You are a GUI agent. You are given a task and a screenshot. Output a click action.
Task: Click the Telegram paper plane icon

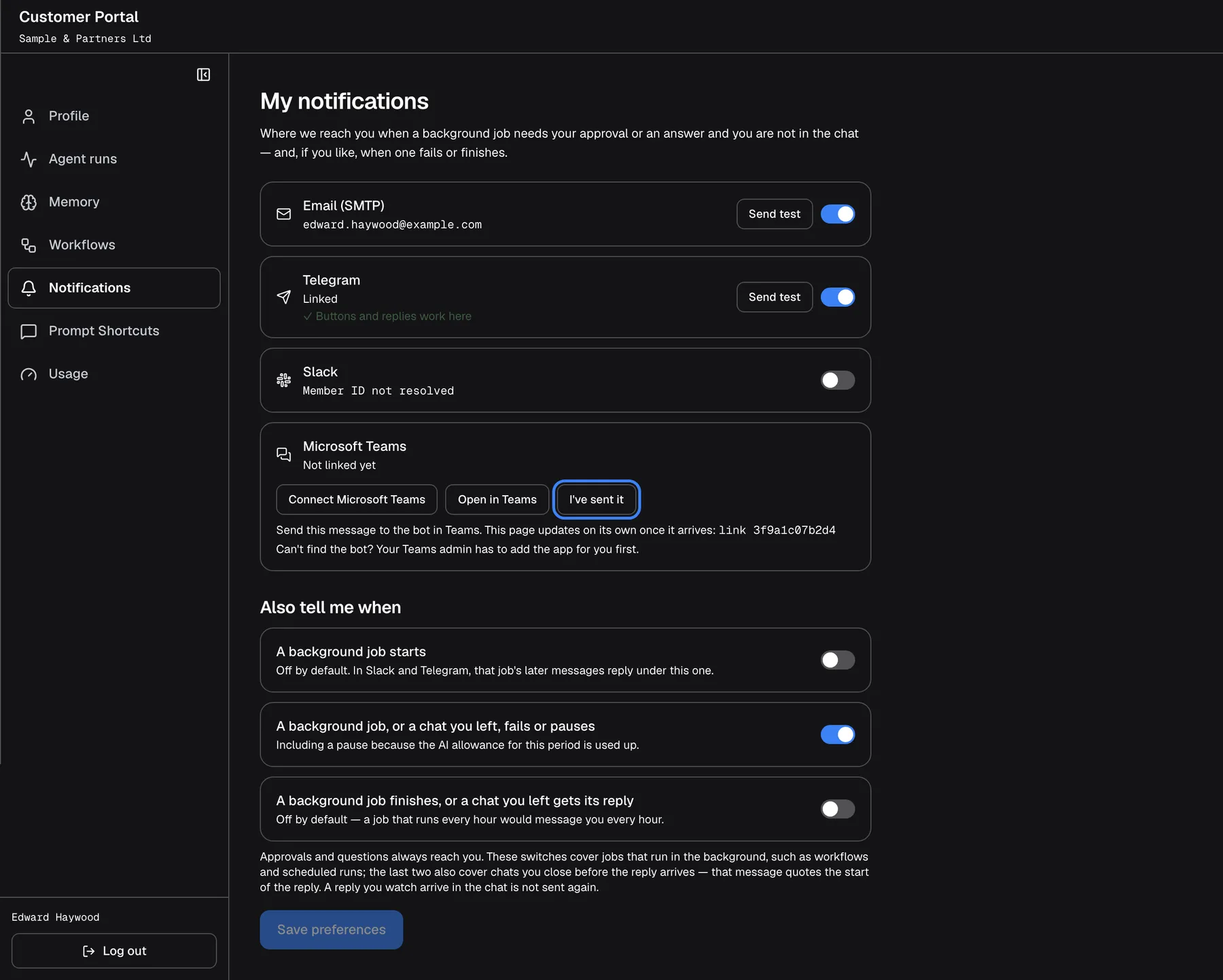pos(284,297)
